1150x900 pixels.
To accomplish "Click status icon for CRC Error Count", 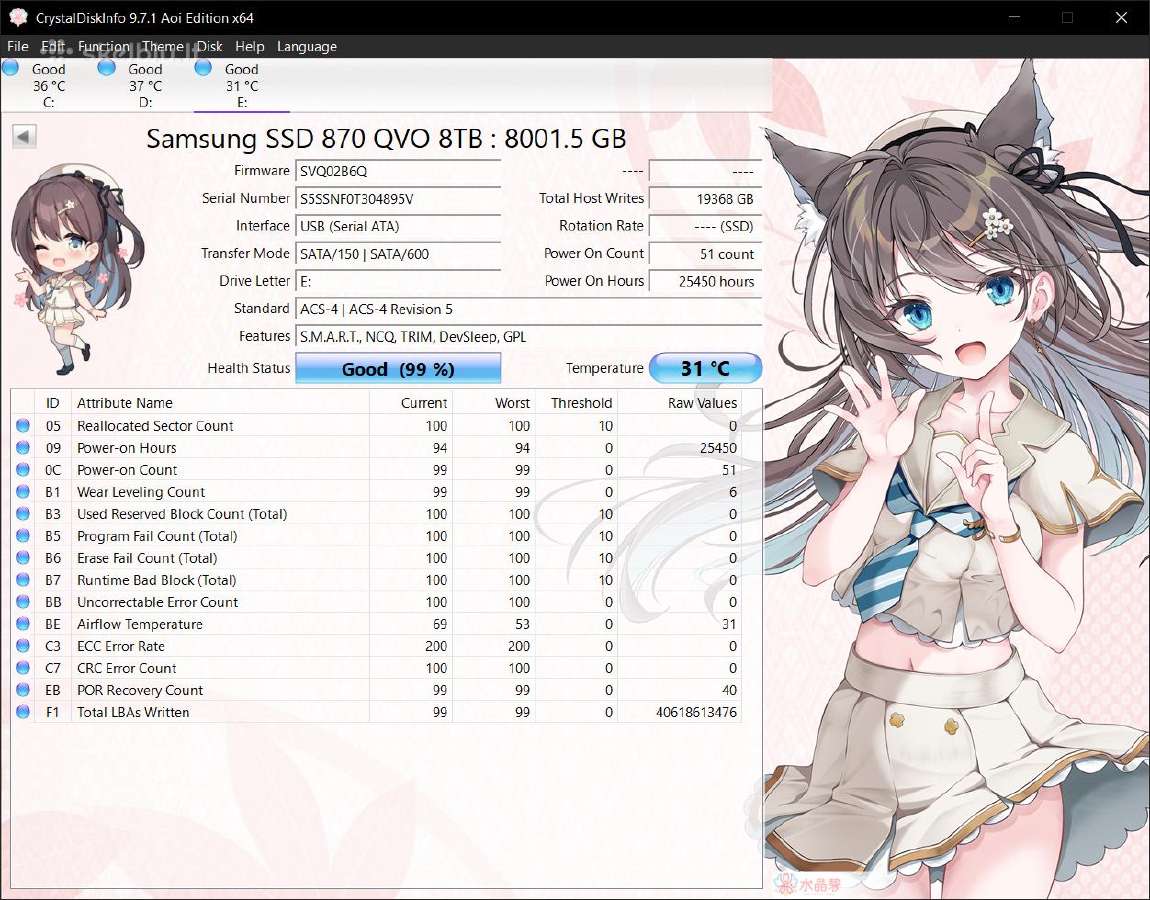I will [x=23, y=667].
